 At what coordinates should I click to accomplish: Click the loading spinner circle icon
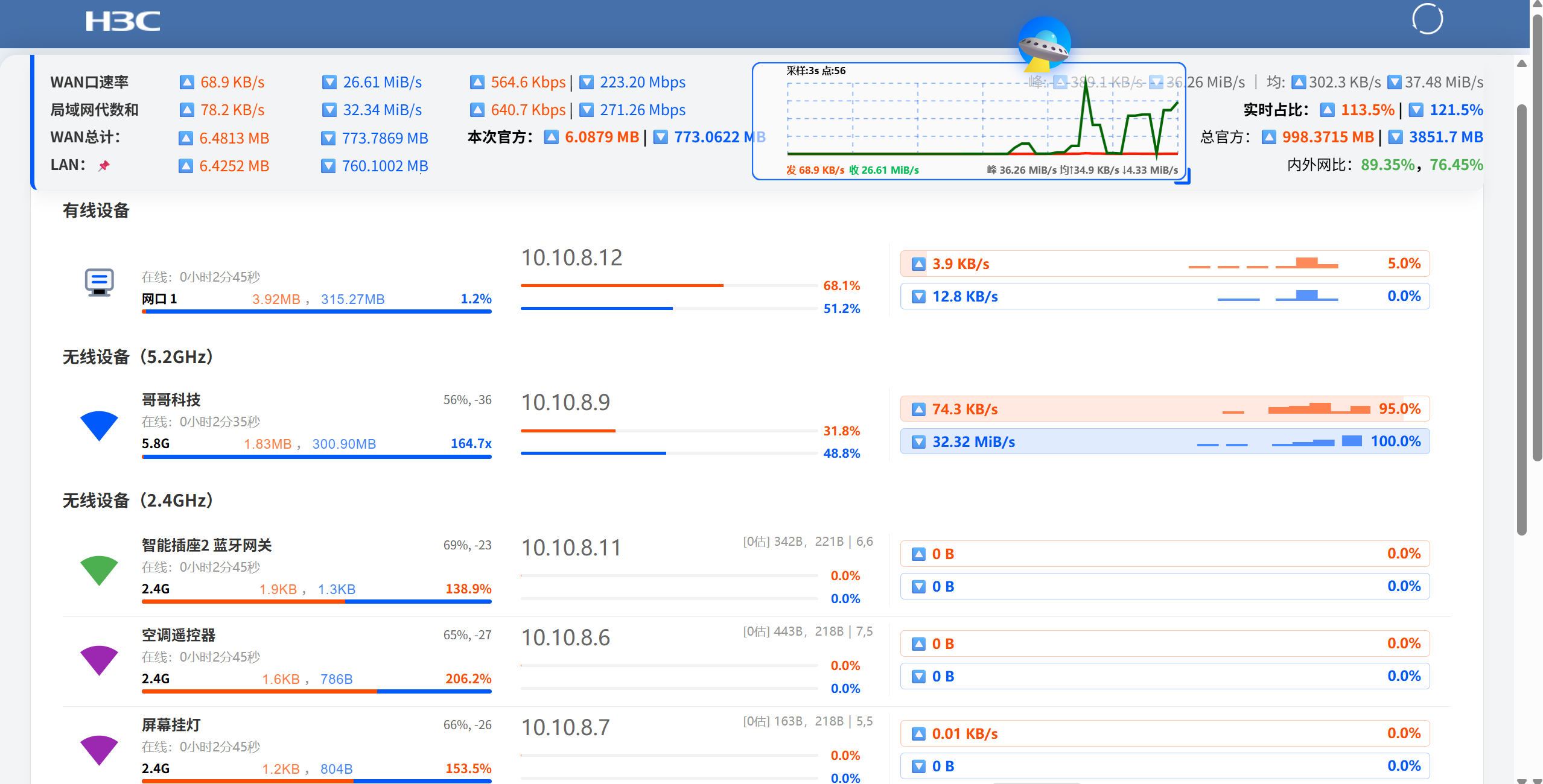tap(1427, 19)
